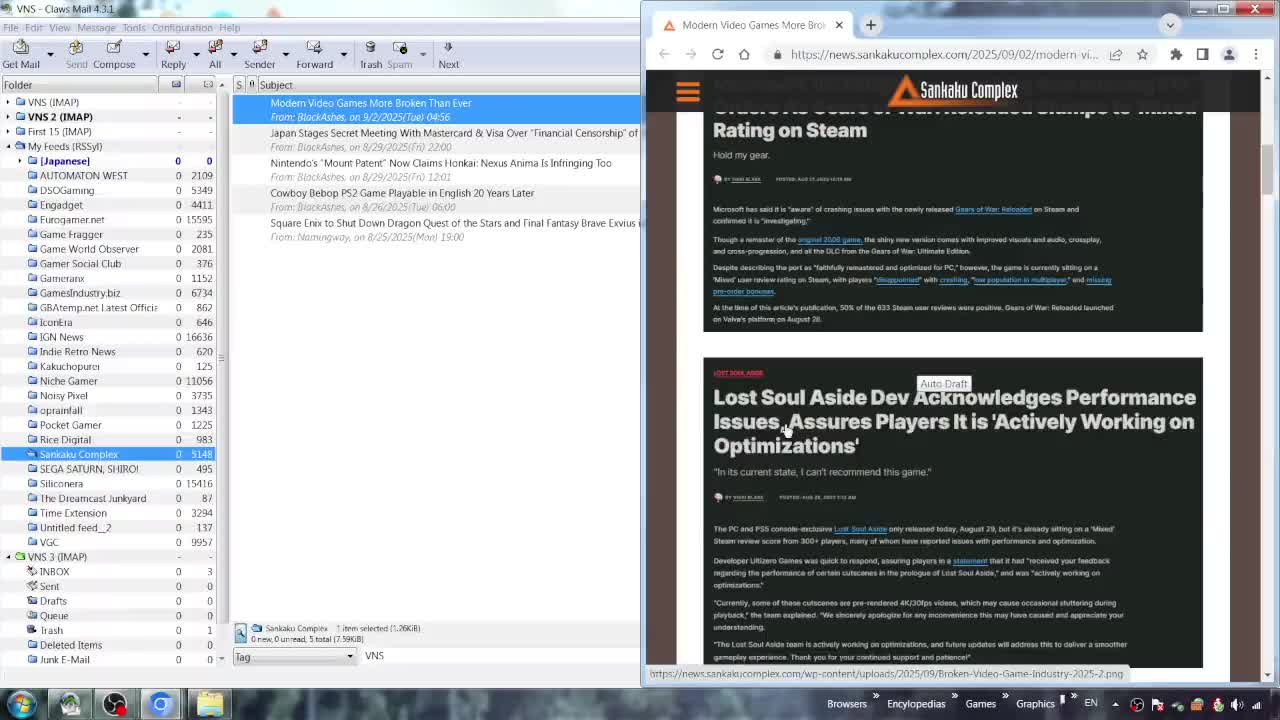Viewport: 1280px width, 720px height.
Task: Click the Reply toolbar icon
Action: pos(173,54)
